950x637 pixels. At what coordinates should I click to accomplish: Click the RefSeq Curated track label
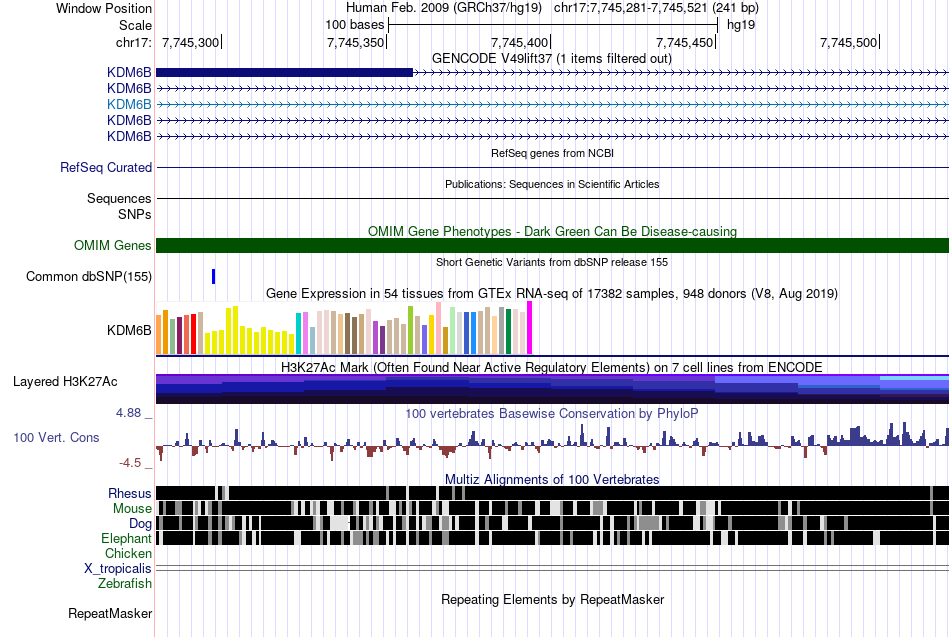point(106,167)
